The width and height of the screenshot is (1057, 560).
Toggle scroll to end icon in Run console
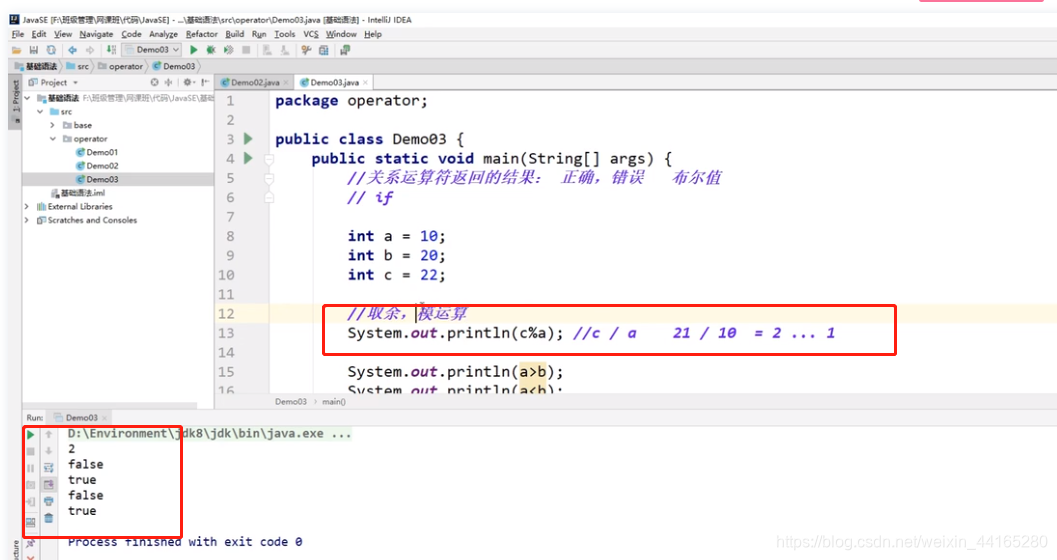(x=49, y=485)
